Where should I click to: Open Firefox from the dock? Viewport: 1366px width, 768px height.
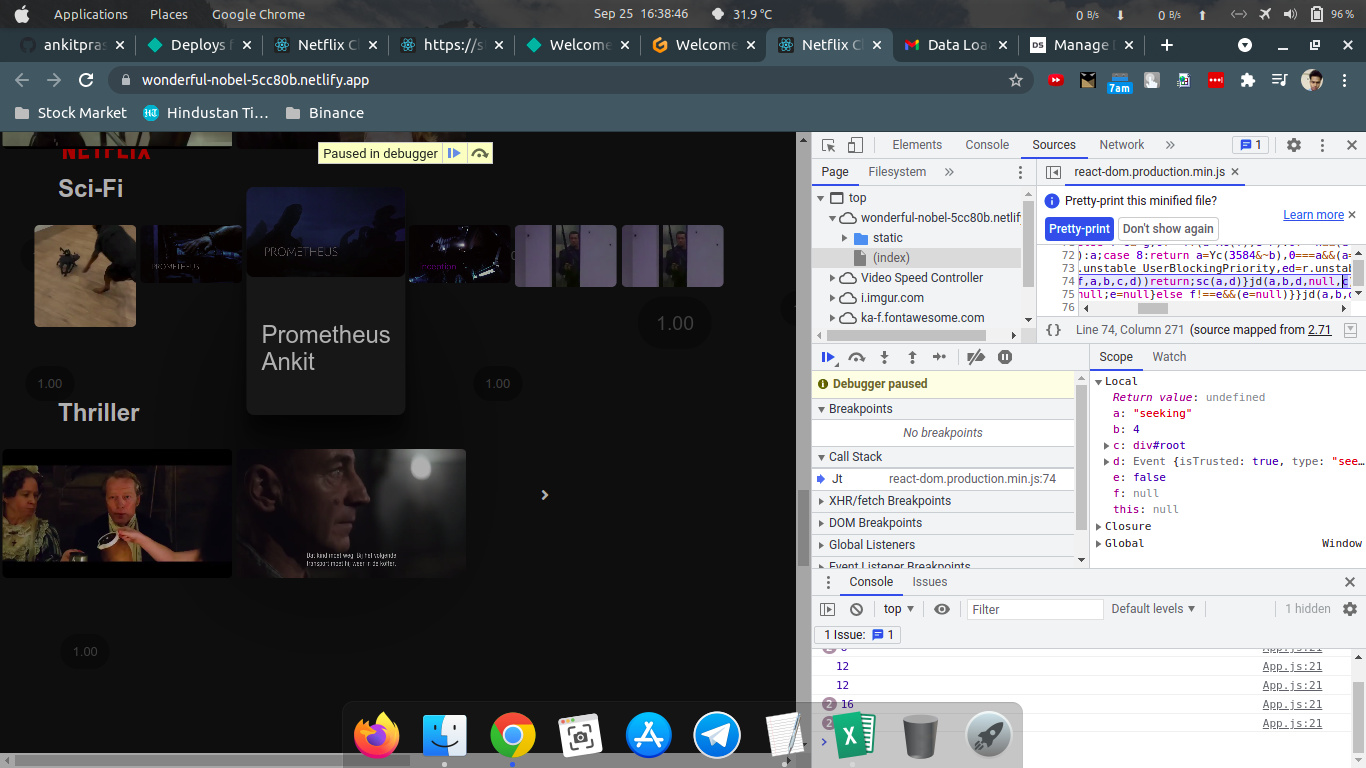point(377,736)
